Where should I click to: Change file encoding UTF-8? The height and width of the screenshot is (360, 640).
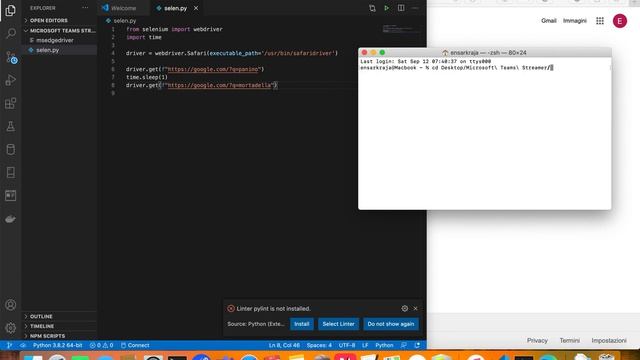click(x=347, y=345)
